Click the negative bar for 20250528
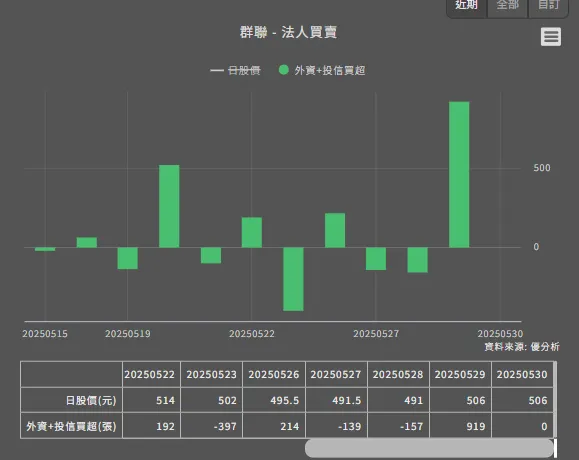Viewport: 579px width, 460px height. [417, 260]
